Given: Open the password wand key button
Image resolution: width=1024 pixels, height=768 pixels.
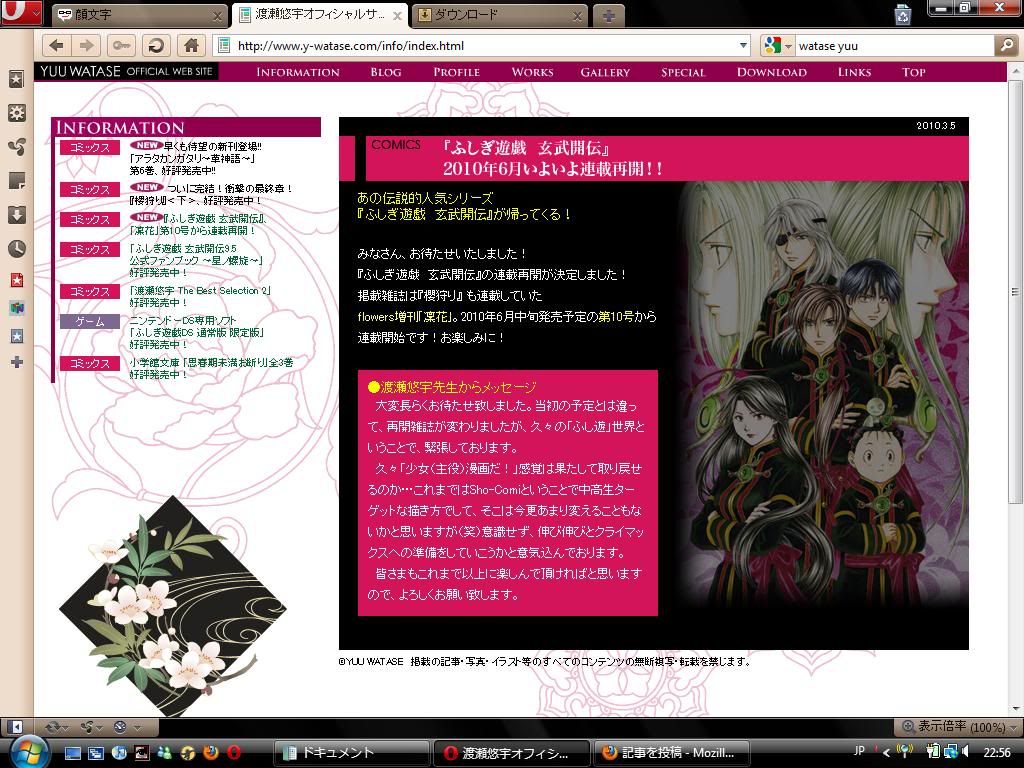Looking at the screenshot, I should click(x=121, y=45).
